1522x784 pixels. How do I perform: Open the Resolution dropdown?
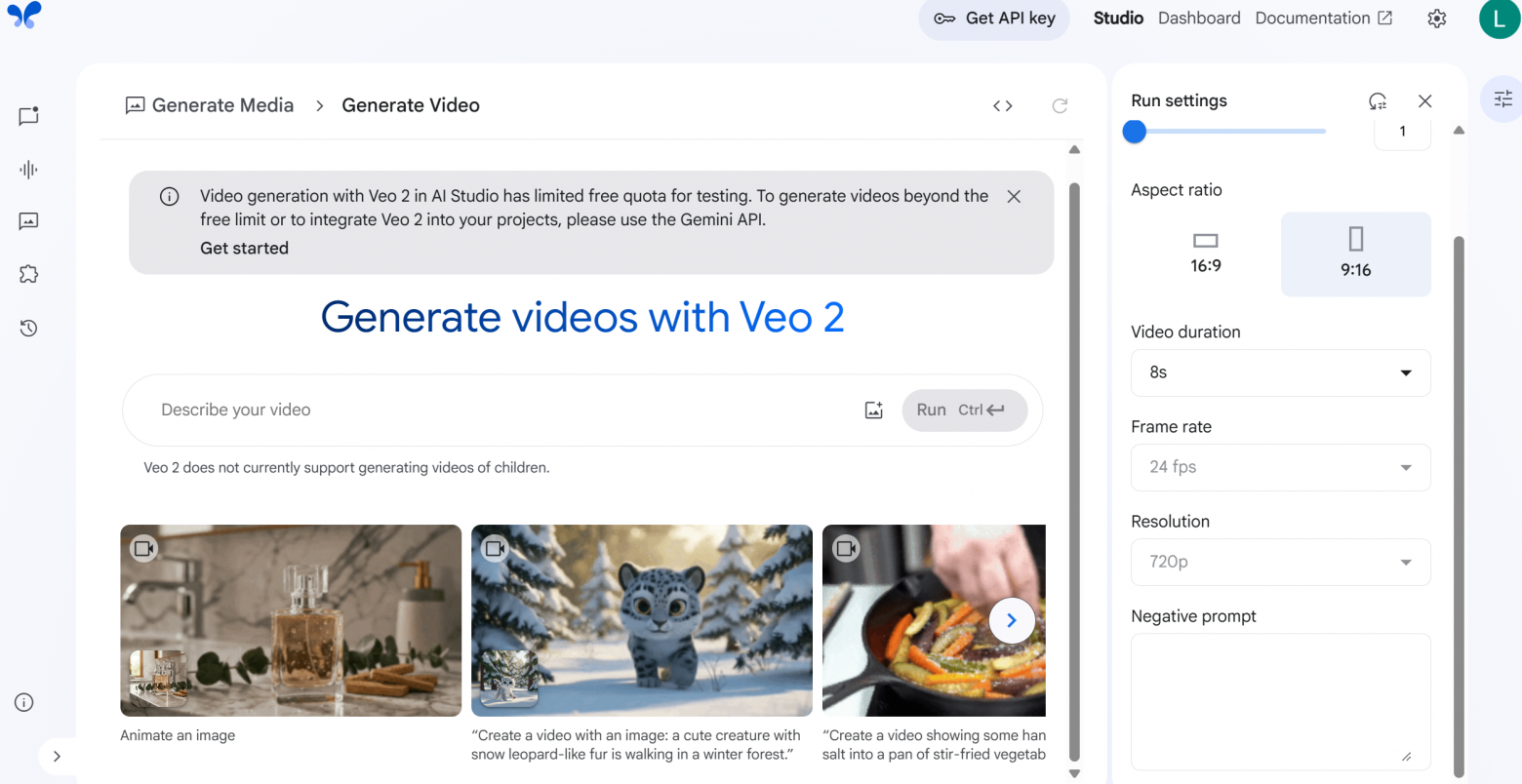[x=1280, y=562]
